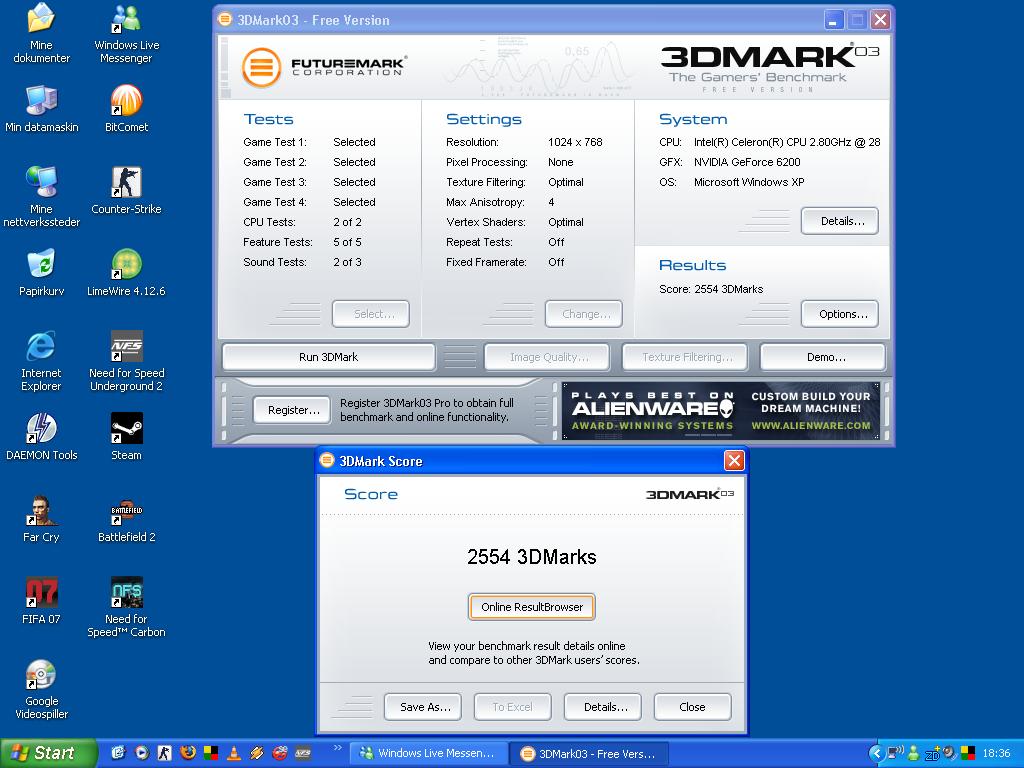Click the Run 3DMark button
This screenshot has height=768, width=1024.
(x=328, y=357)
